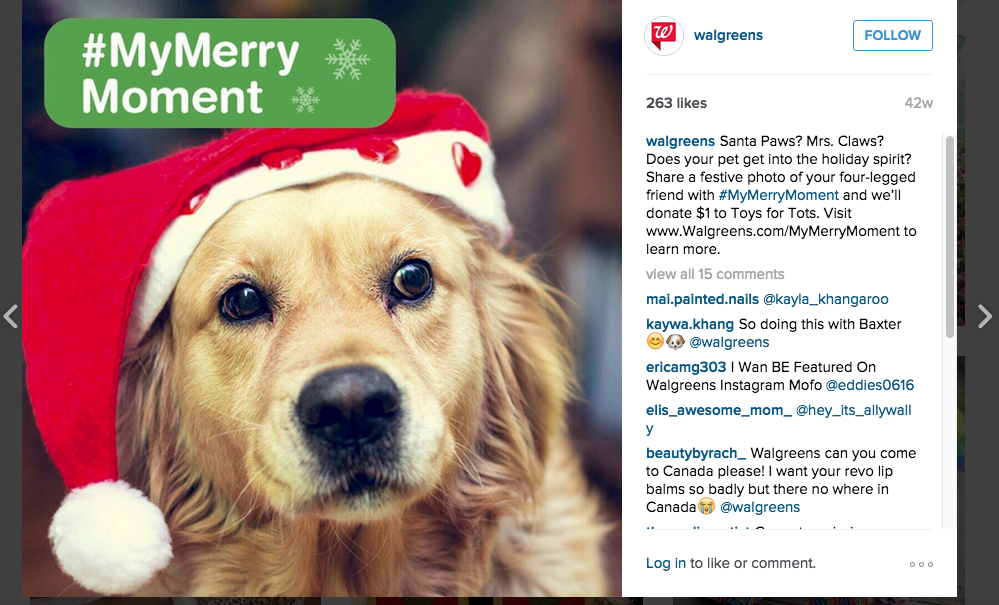Open the three-dot more options menu

point(921,564)
